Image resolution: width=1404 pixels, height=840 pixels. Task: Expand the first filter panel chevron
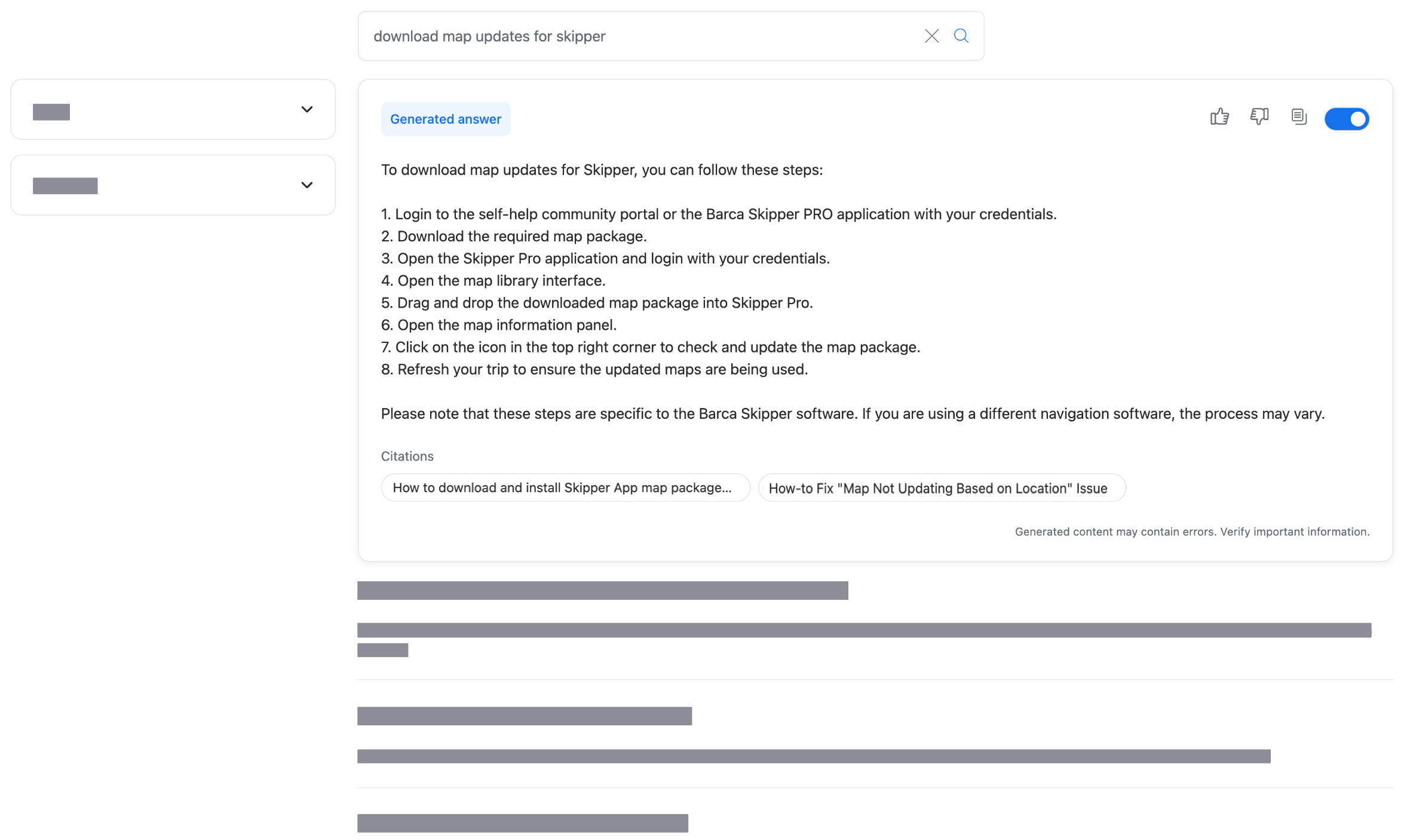306,109
